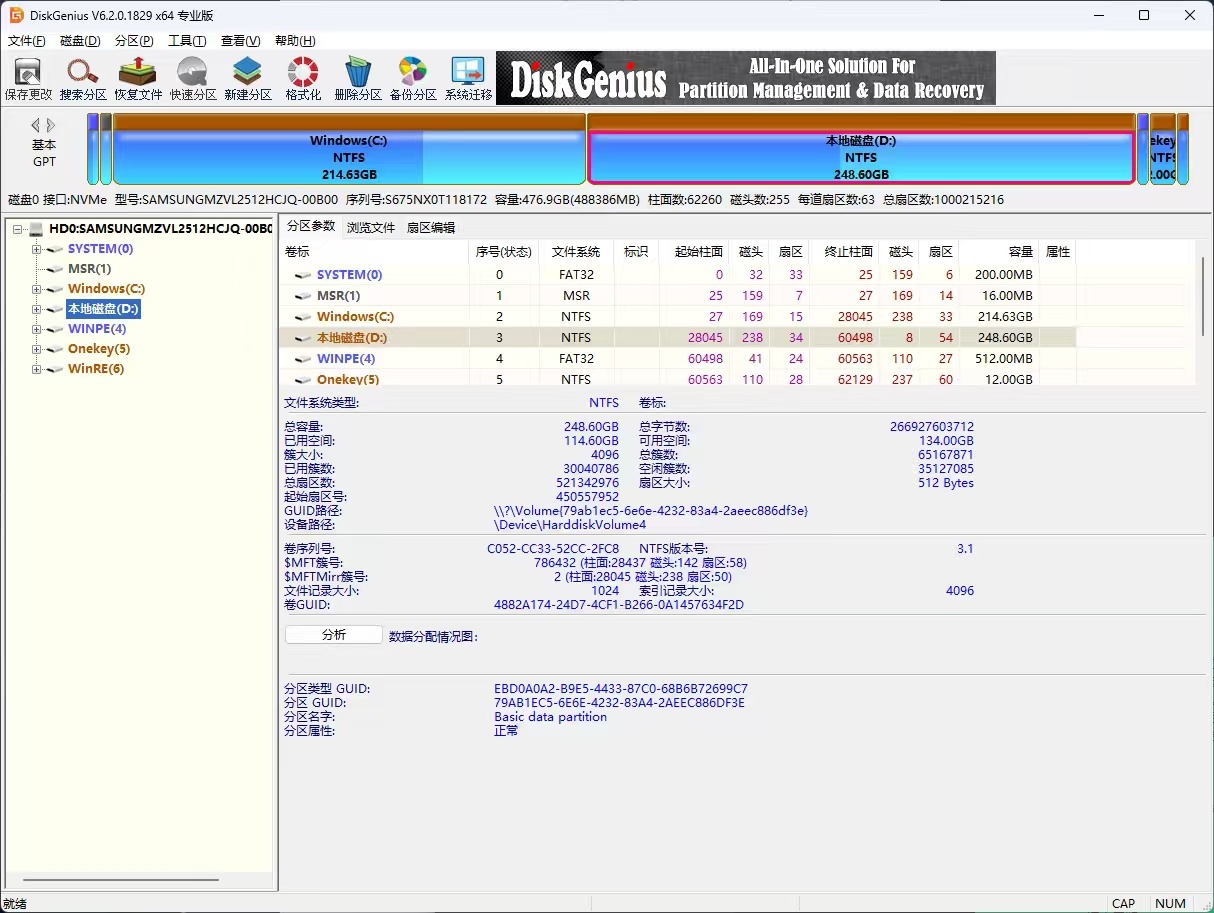Screen dimensions: 1214x913
Task: Select WinRE(6) in the disk tree
Action: click(x=96, y=369)
